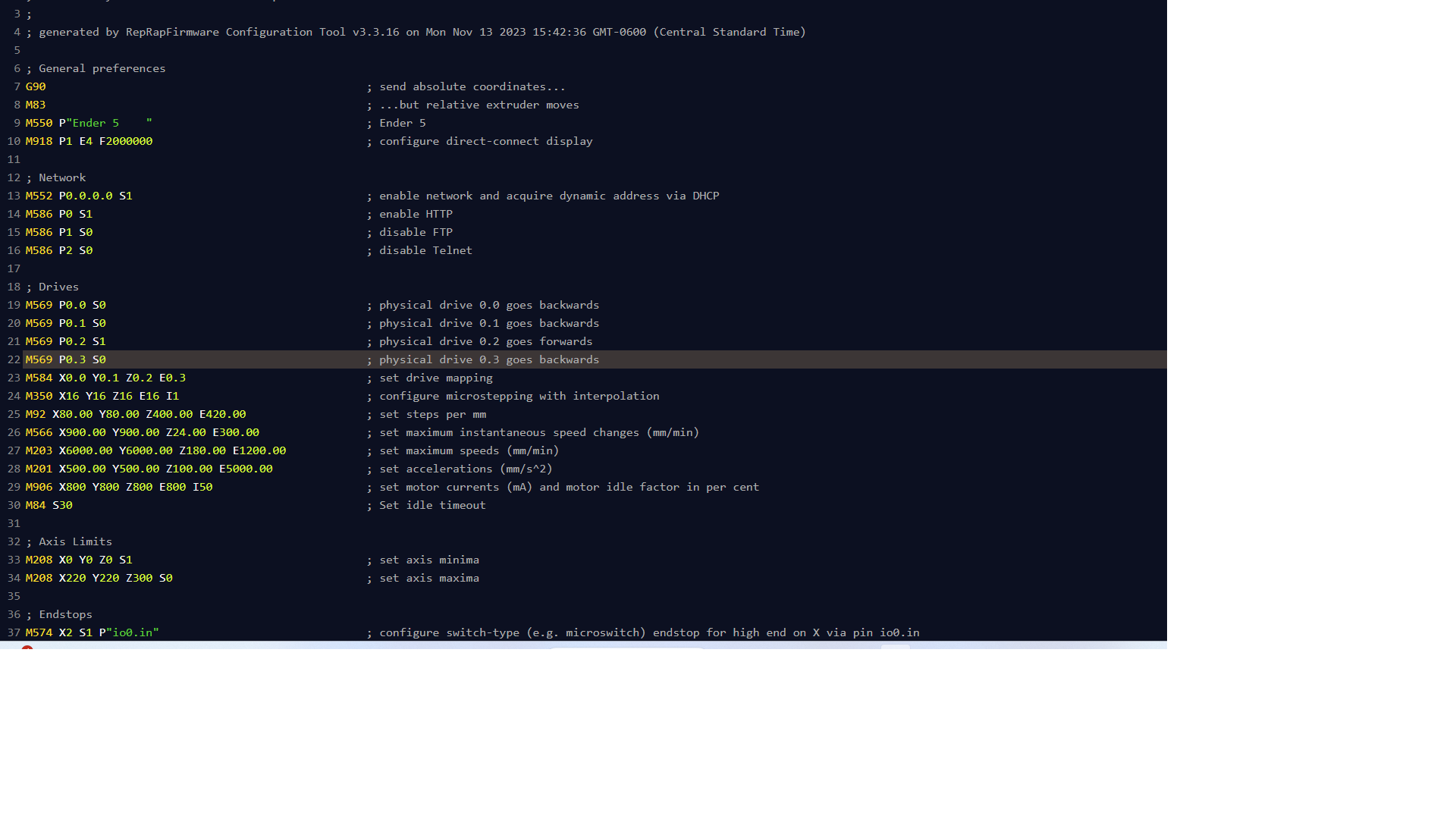The height and width of the screenshot is (819, 1456).
Task: Click the 'set maximum instantaneous speed changes' comment
Action: click(x=533, y=432)
